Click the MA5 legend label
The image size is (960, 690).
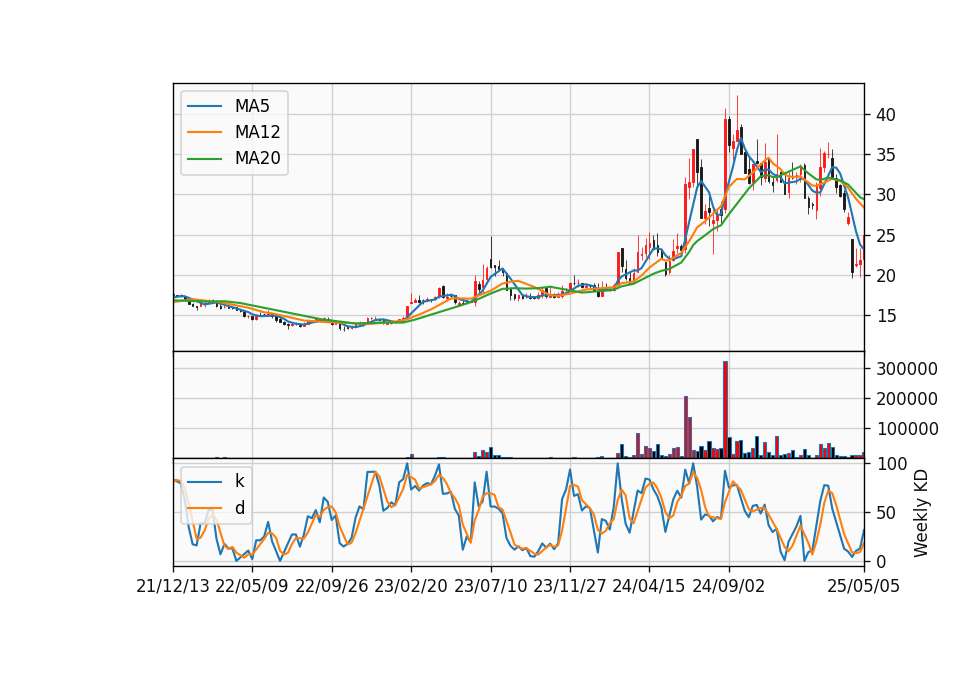[x=252, y=106]
